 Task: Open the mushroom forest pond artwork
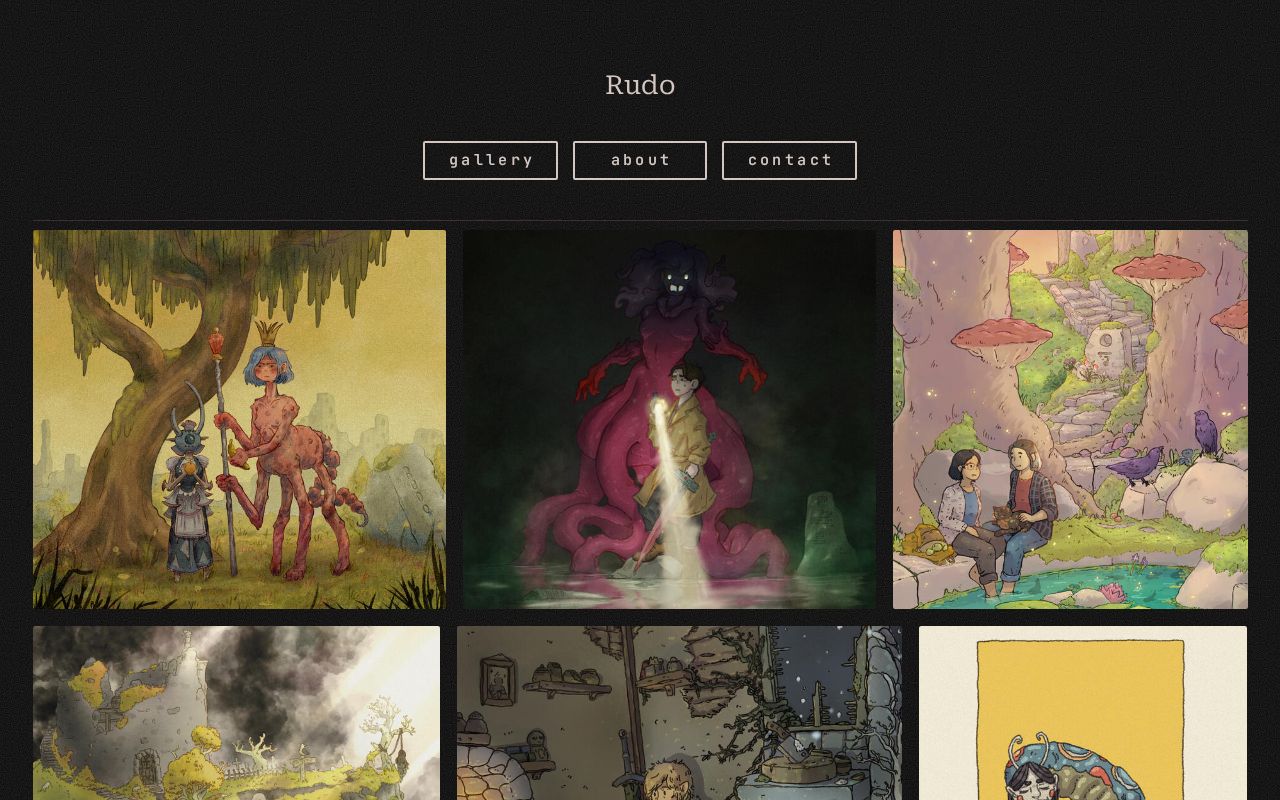tap(1070, 419)
